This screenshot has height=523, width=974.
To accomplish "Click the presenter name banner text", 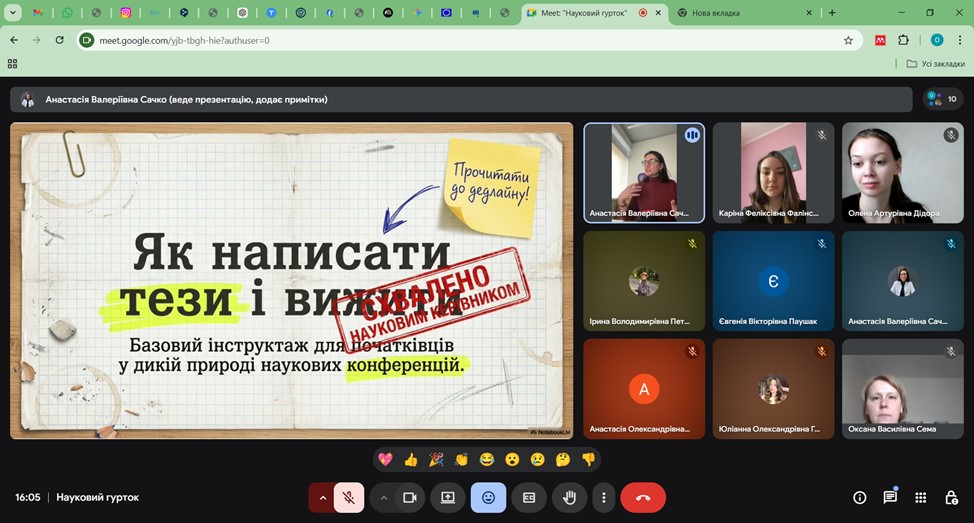I will coord(186,99).
